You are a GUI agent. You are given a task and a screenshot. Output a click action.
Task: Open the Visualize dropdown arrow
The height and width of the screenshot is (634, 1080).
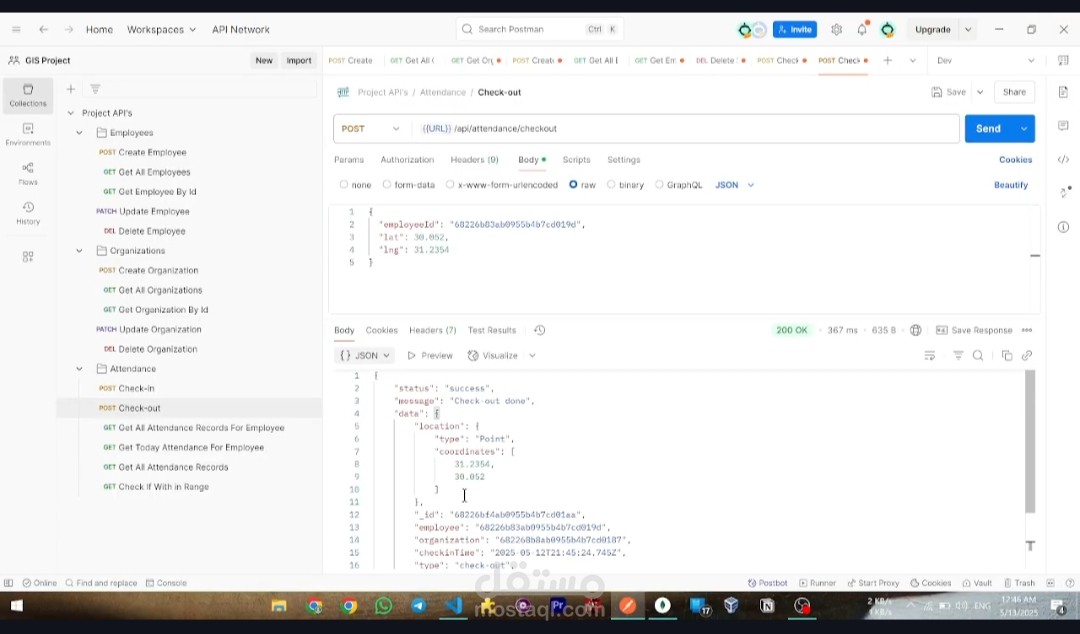coord(532,356)
